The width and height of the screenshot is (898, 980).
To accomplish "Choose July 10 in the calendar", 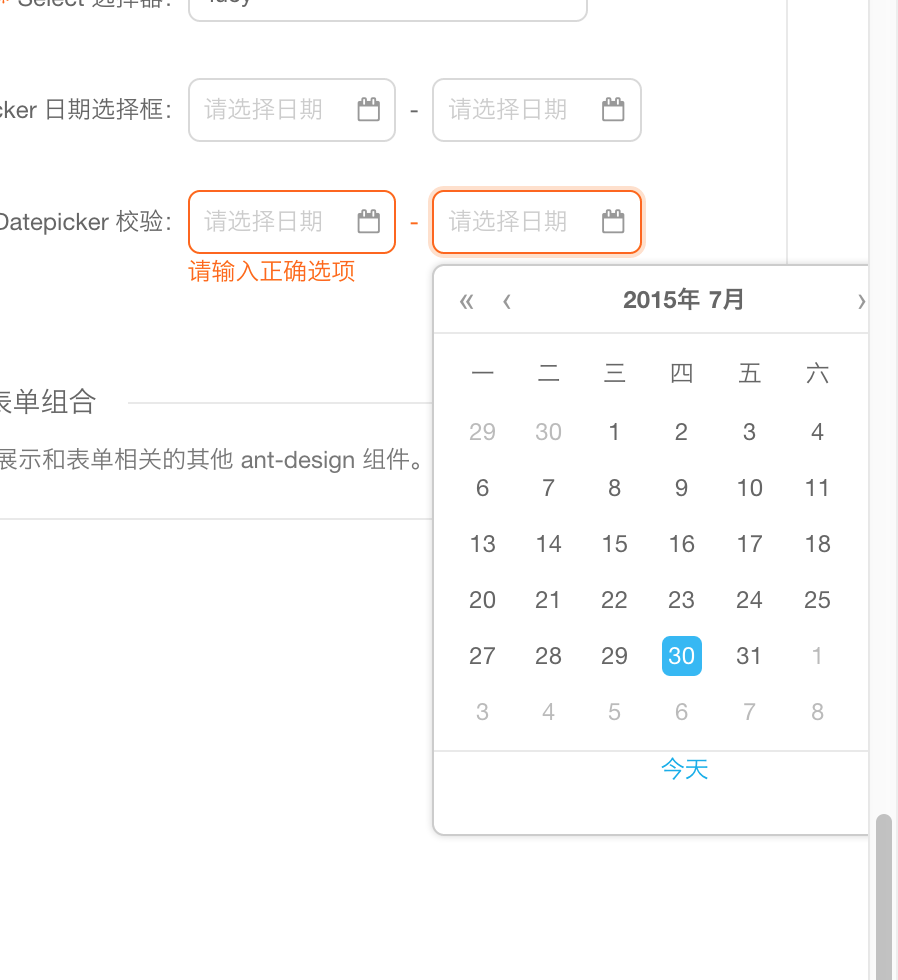I will (749, 488).
